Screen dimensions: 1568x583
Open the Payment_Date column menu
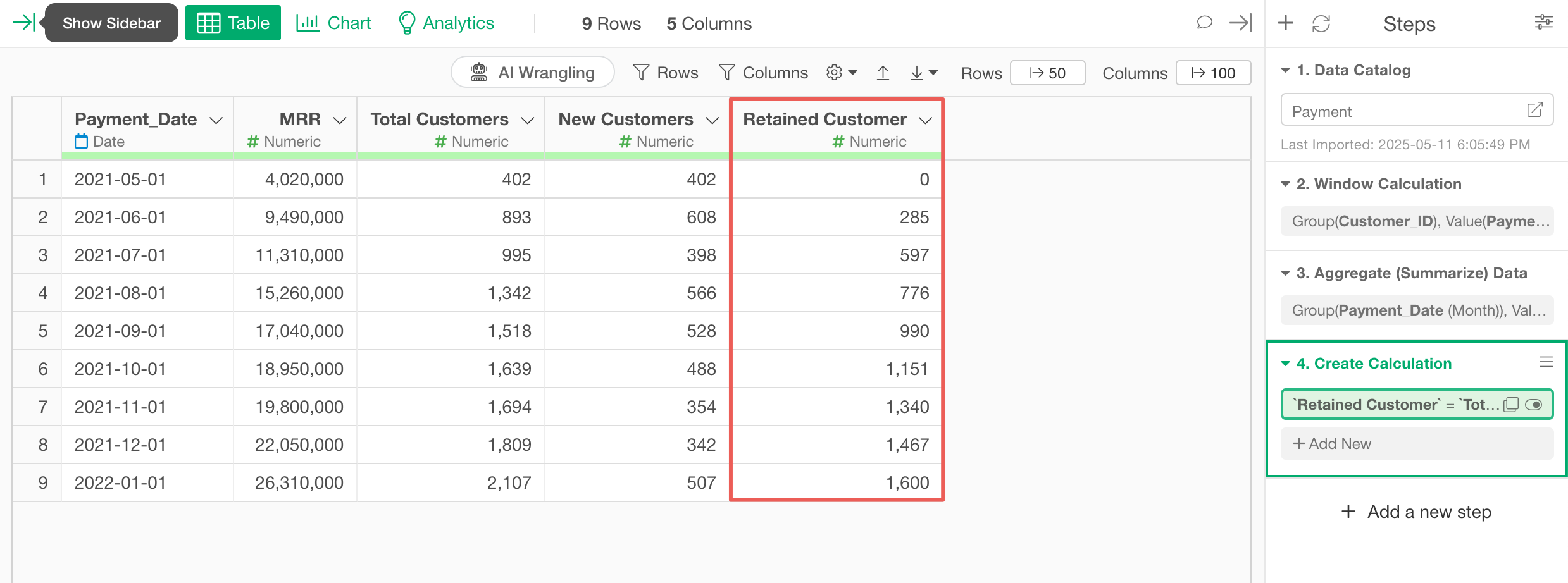(216, 120)
